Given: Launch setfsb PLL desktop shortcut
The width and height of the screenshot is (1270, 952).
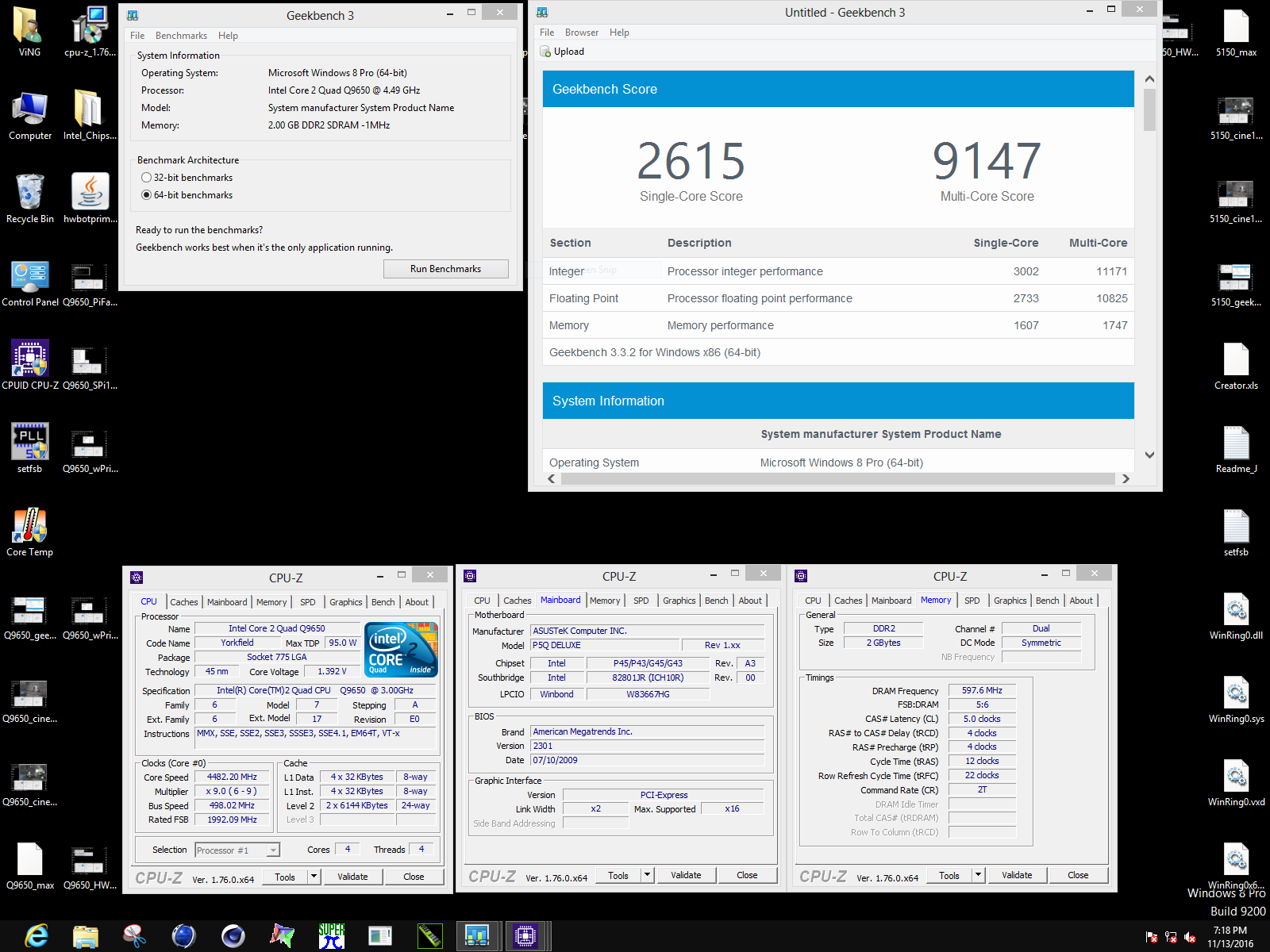Looking at the screenshot, I should coord(30,448).
